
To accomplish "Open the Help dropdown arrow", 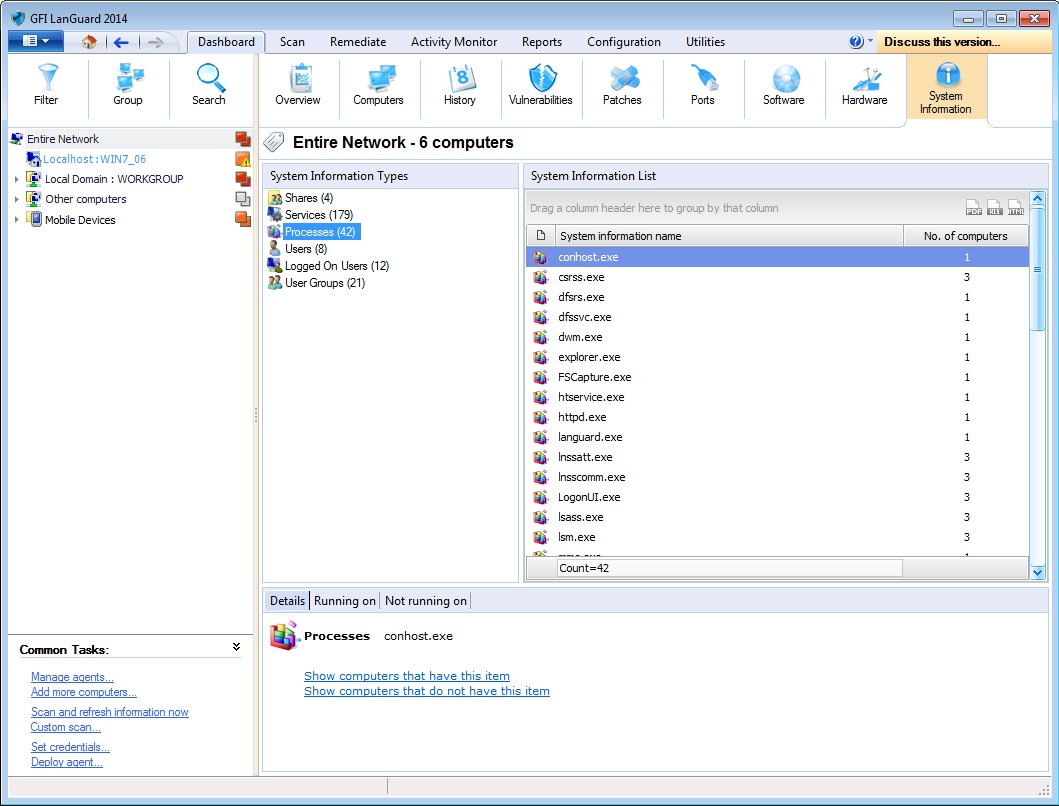I will pyautogui.click(x=870, y=41).
